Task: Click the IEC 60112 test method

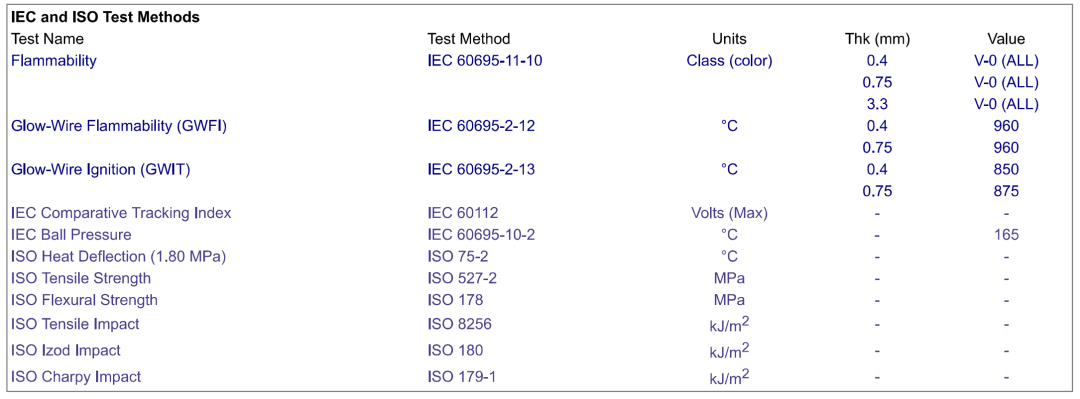Action: (x=461, y=213)
